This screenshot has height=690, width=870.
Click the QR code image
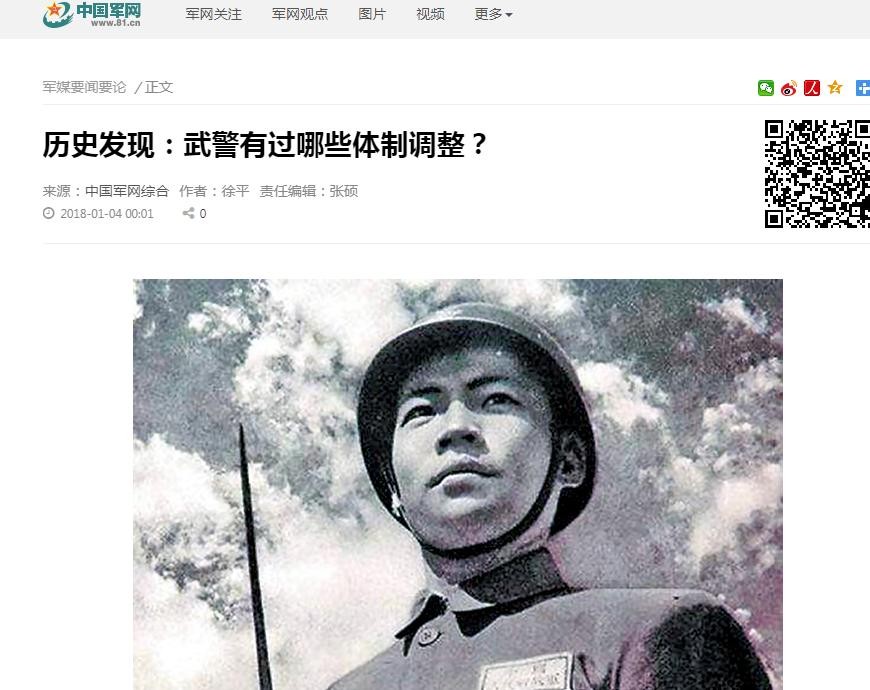(x=817, y=174)
